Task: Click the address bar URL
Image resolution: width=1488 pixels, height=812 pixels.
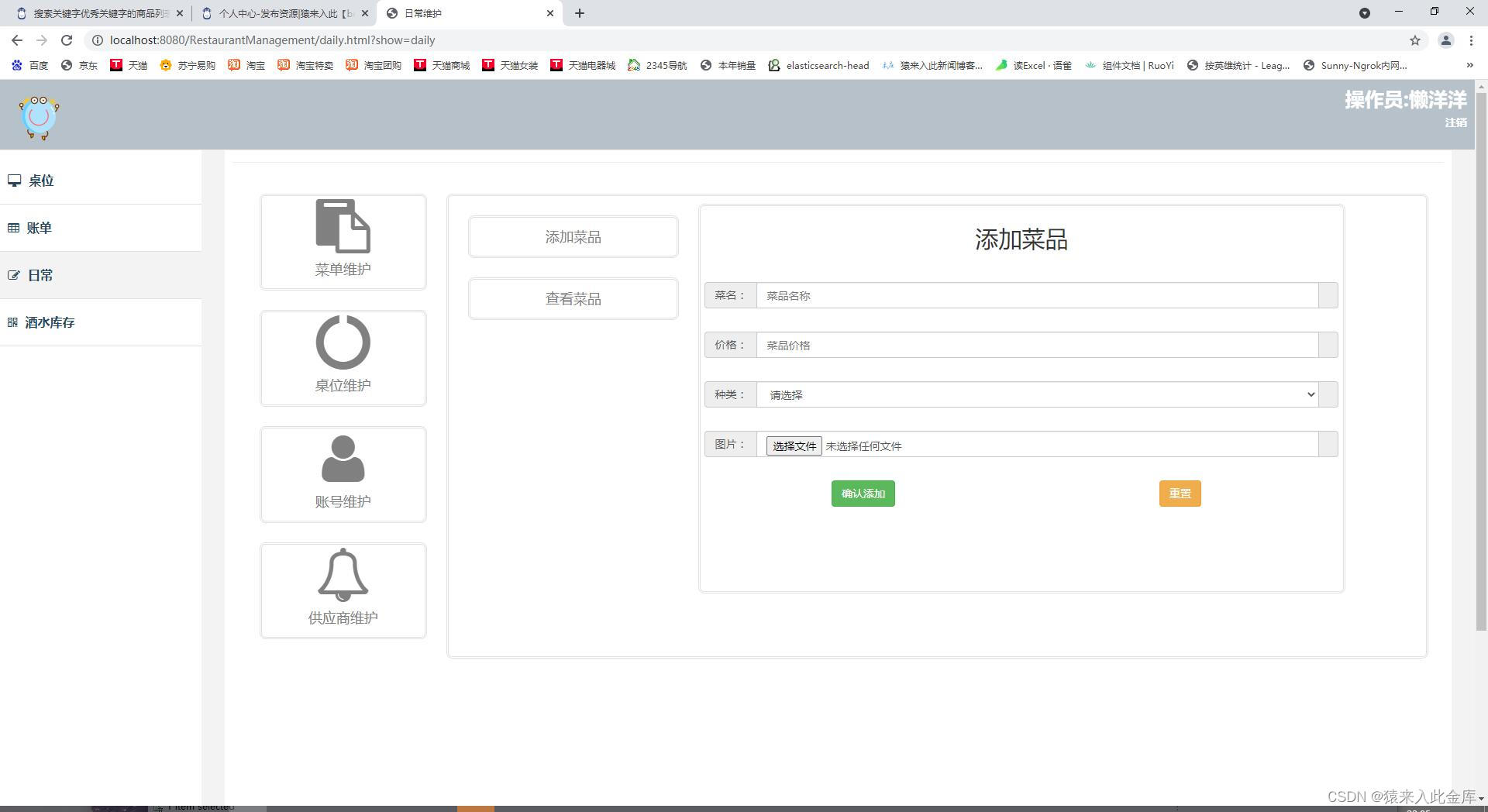Action: [273, 40]
